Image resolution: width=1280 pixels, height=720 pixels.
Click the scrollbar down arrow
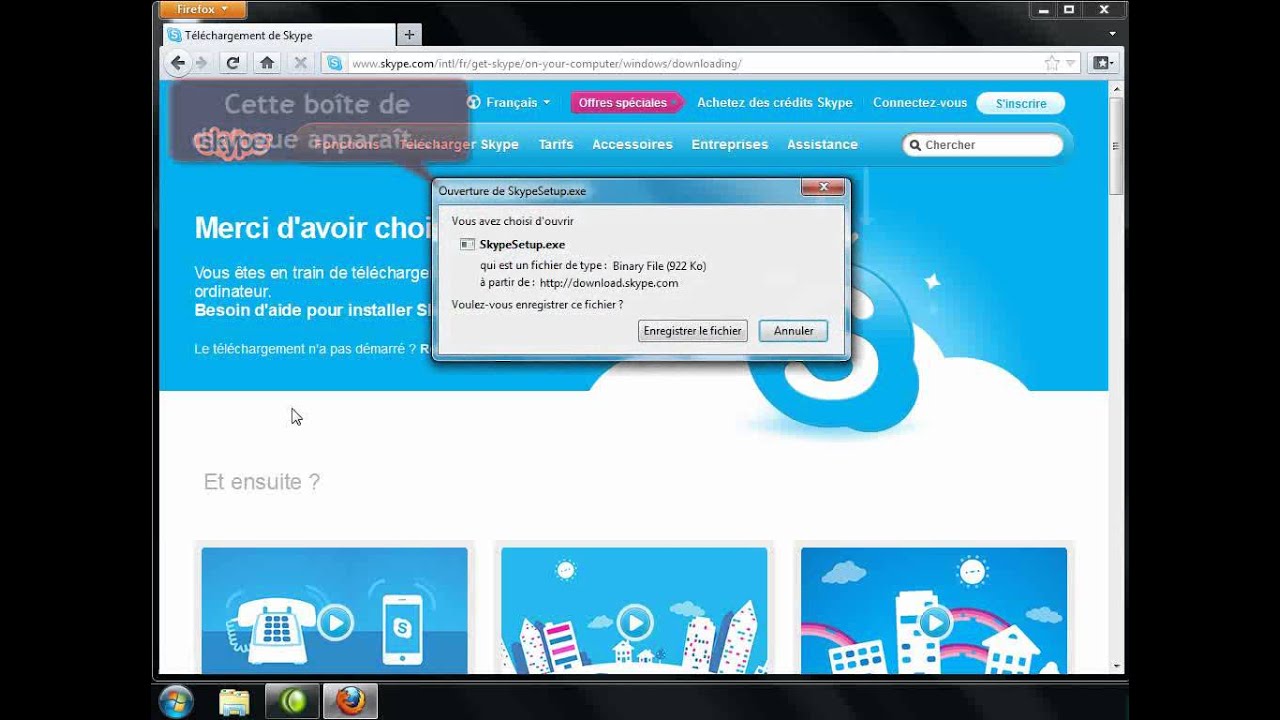(1117, 666)
